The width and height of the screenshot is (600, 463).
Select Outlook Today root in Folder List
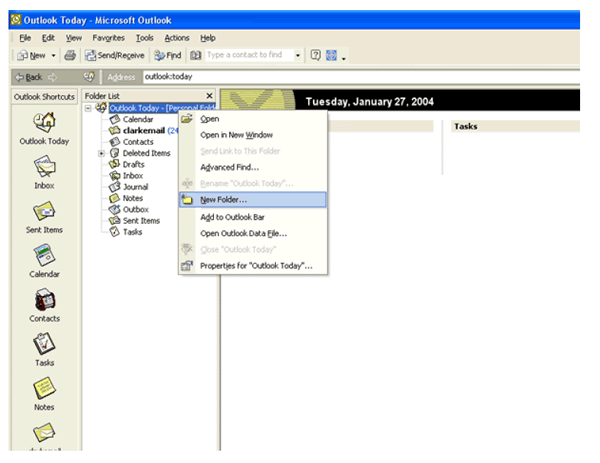point(162,108)
